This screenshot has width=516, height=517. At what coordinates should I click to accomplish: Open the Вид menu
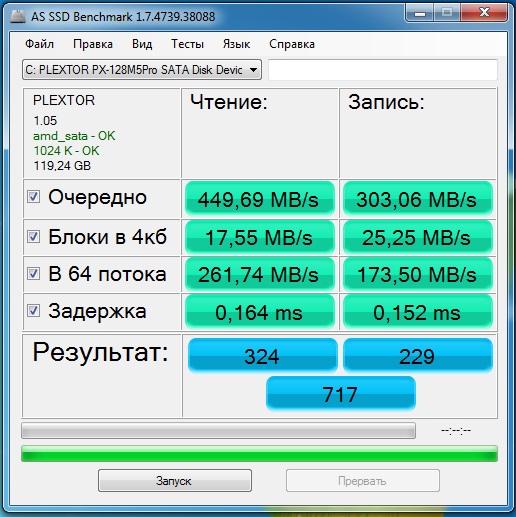point(142,44)
